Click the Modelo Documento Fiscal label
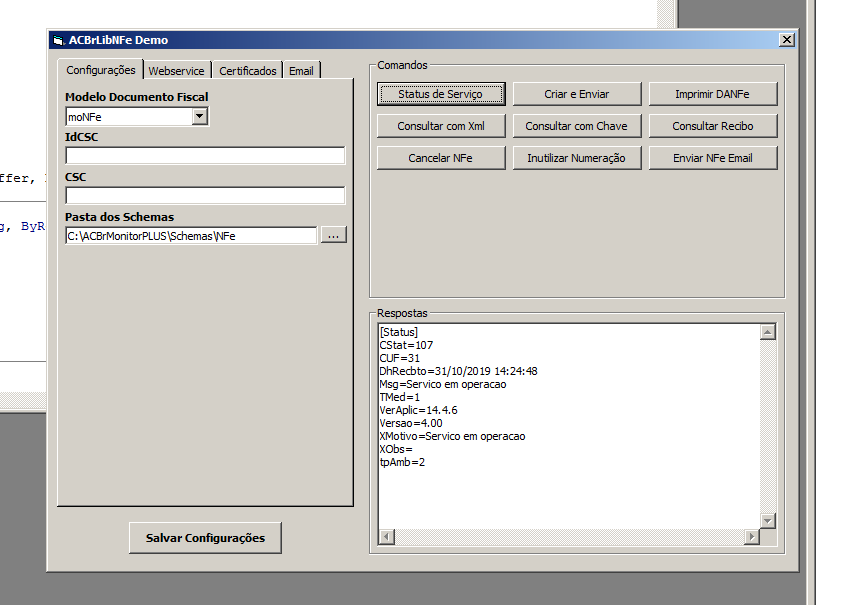 coord(137,97)
